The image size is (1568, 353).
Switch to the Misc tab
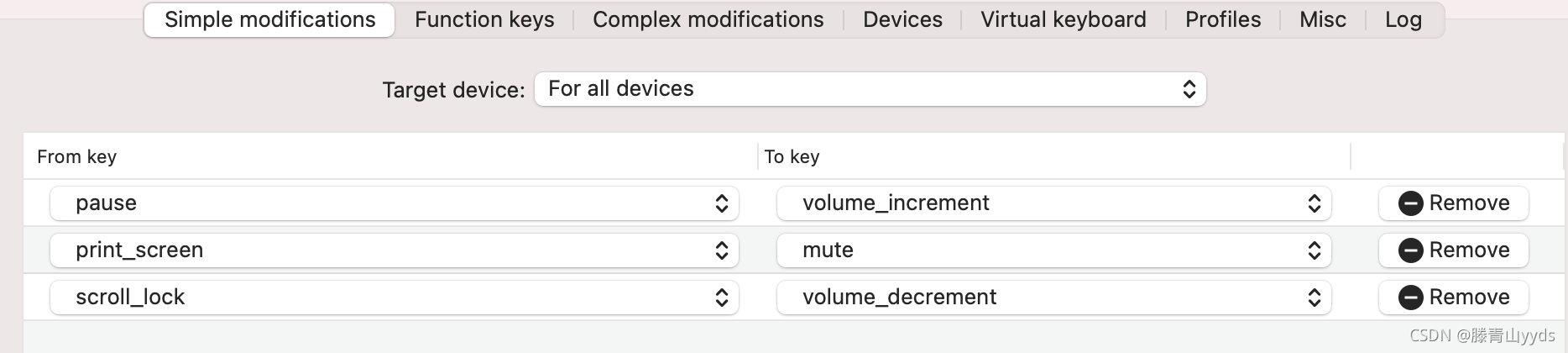pyautogui.click(x=1322, y=20)
